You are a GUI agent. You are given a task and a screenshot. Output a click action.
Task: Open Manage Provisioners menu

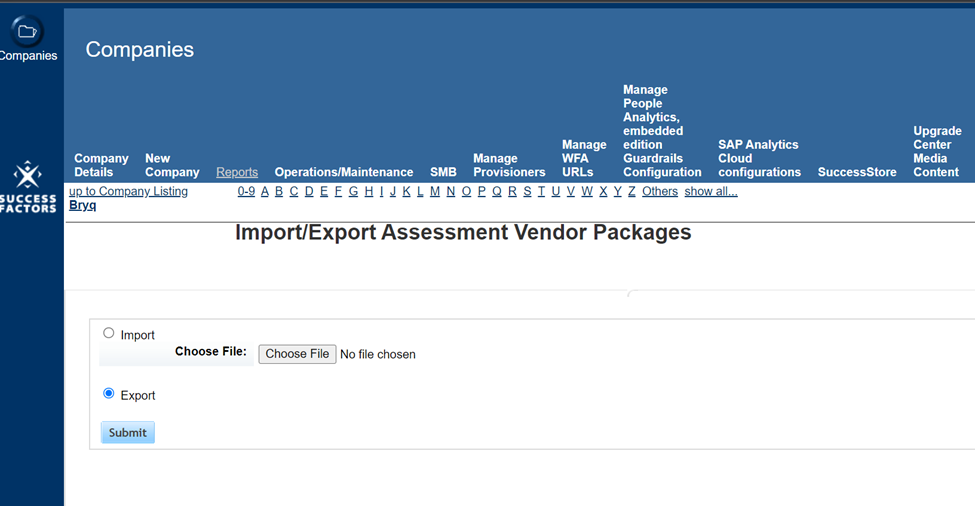(509, 165)
